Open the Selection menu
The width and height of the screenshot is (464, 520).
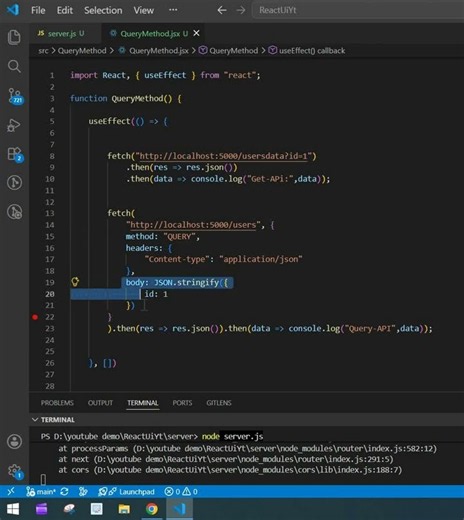[x=103, y=10]
